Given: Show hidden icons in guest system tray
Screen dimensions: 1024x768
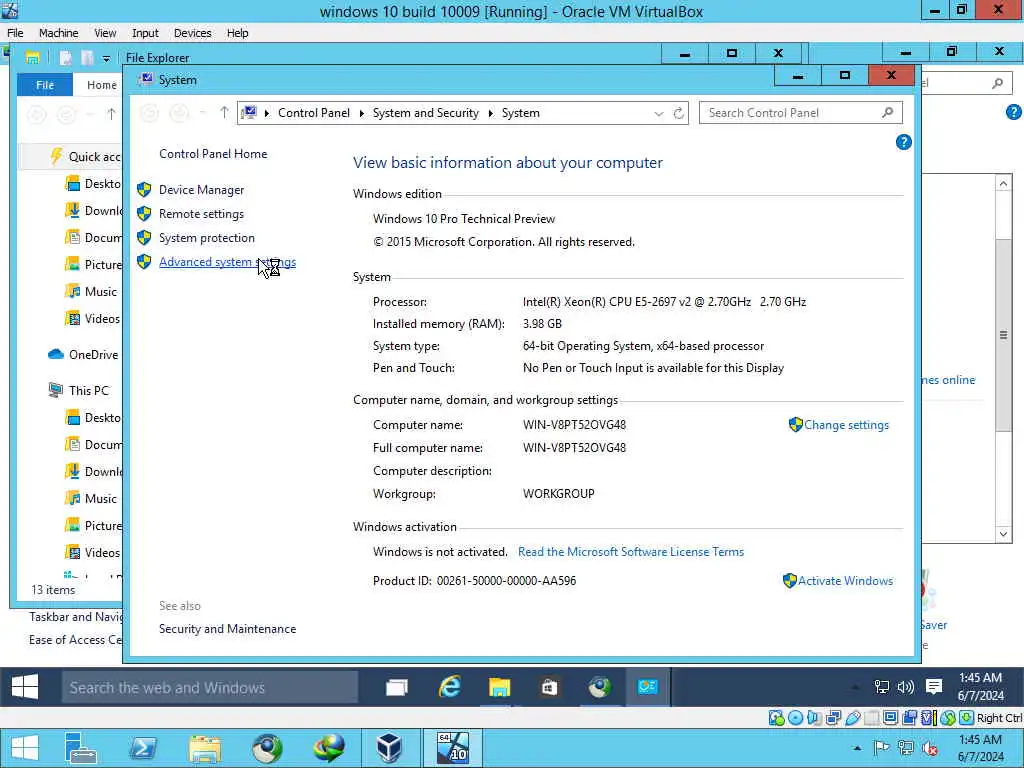Looking at the screenshot, I should [856, 687].
